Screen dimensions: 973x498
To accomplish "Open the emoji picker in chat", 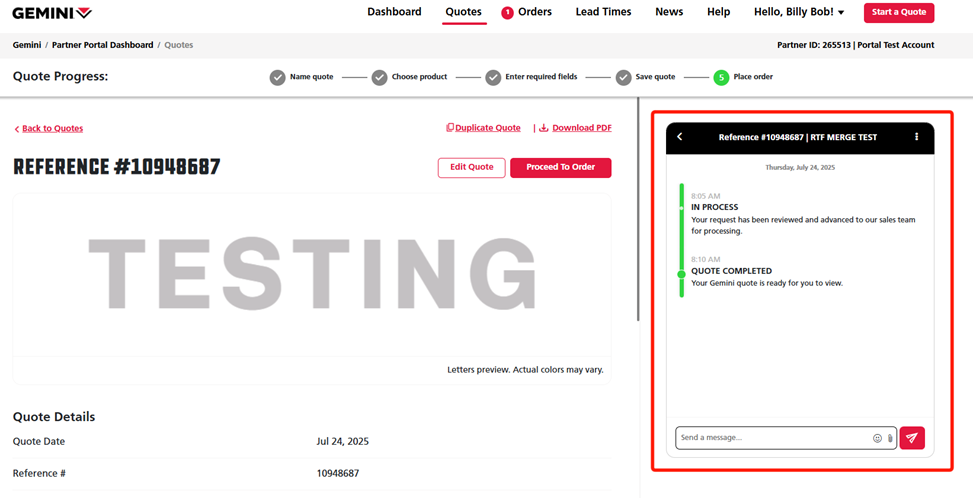I will pyautogui.click(x=877, y=438).
